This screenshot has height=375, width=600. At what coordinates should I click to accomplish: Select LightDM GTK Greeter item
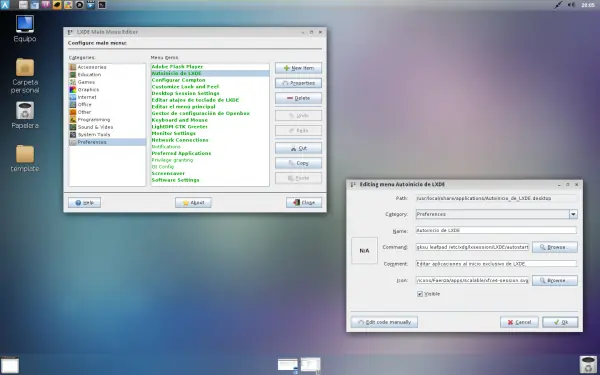point(210,127)
